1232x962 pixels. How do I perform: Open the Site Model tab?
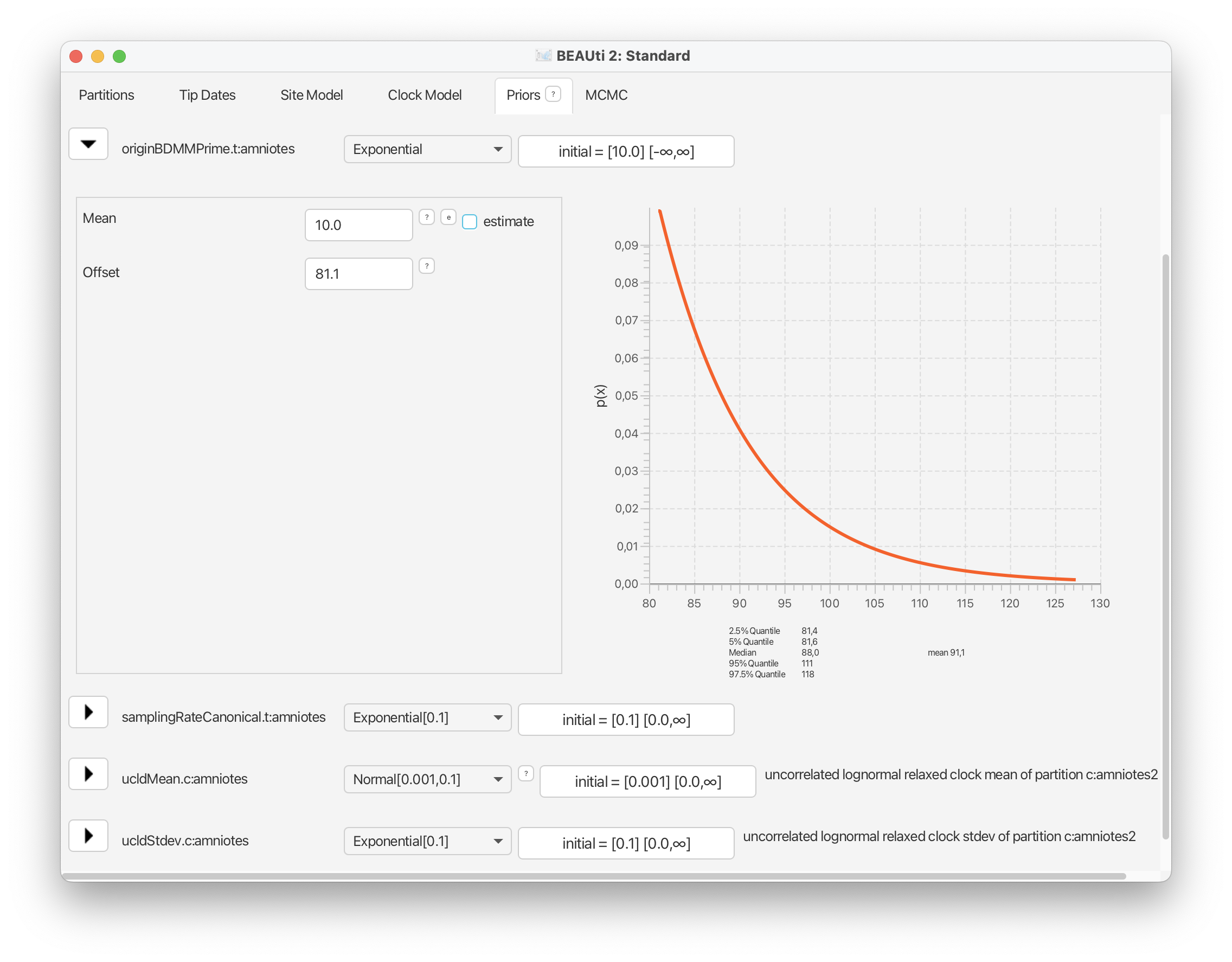(x=312, y=95)
